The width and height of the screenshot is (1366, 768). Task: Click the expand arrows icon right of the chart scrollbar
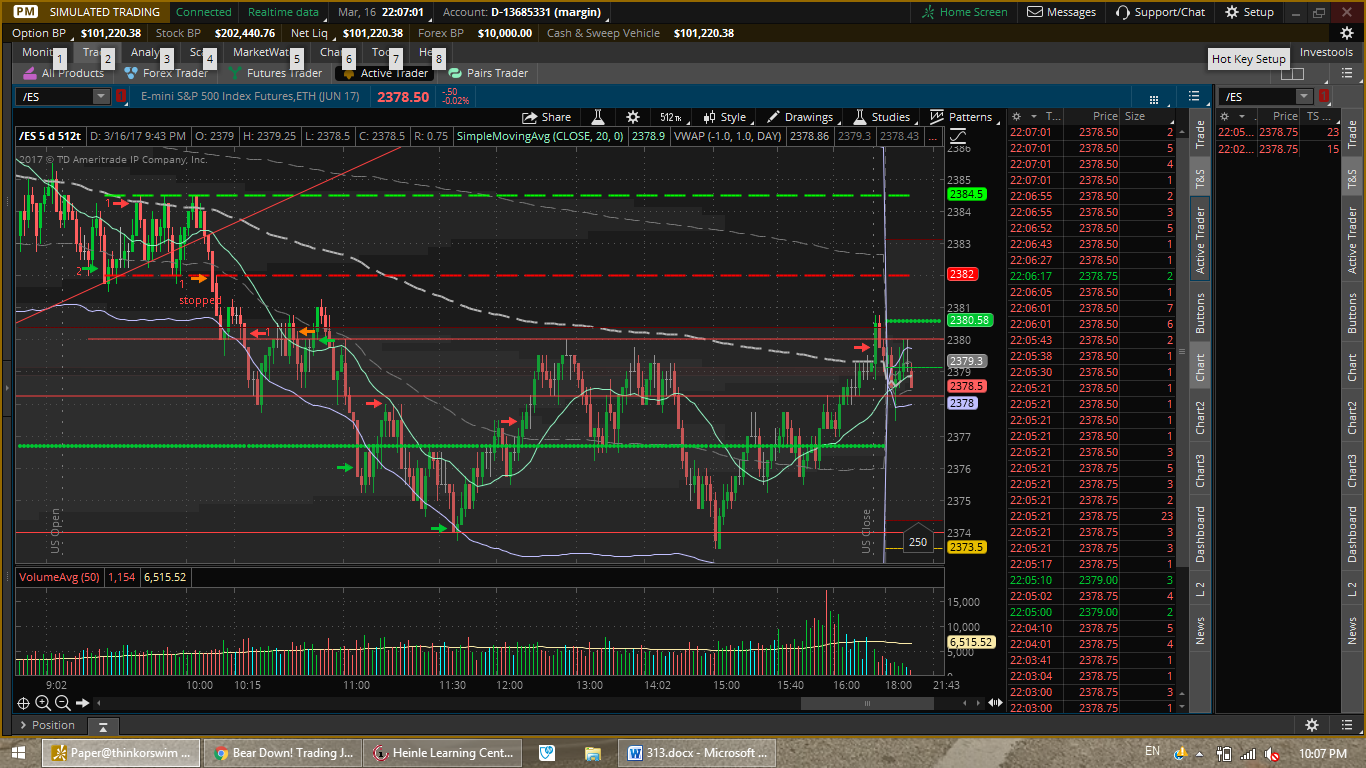(x=995, y=703)
